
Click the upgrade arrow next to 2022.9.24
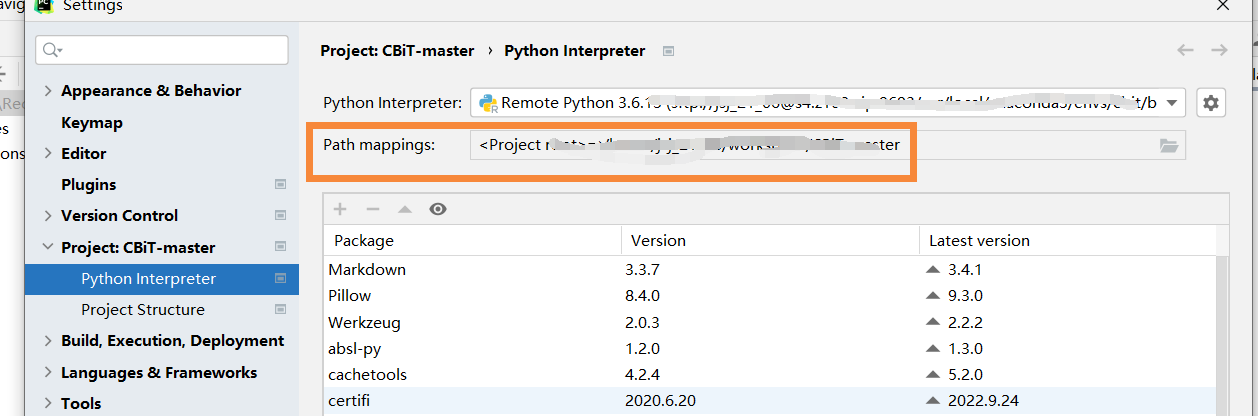(933, 401)
